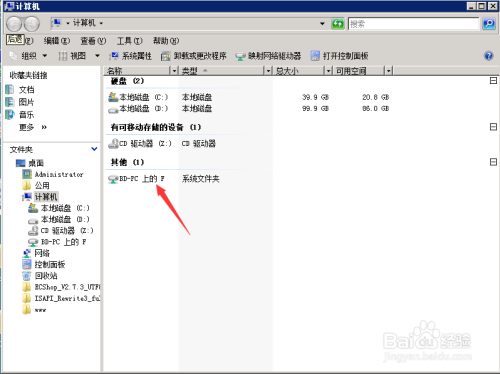The width and height of the screenshot is (500, 374).
Task: Click 打开控制面板 toolbar button
Action: point(339,56)
